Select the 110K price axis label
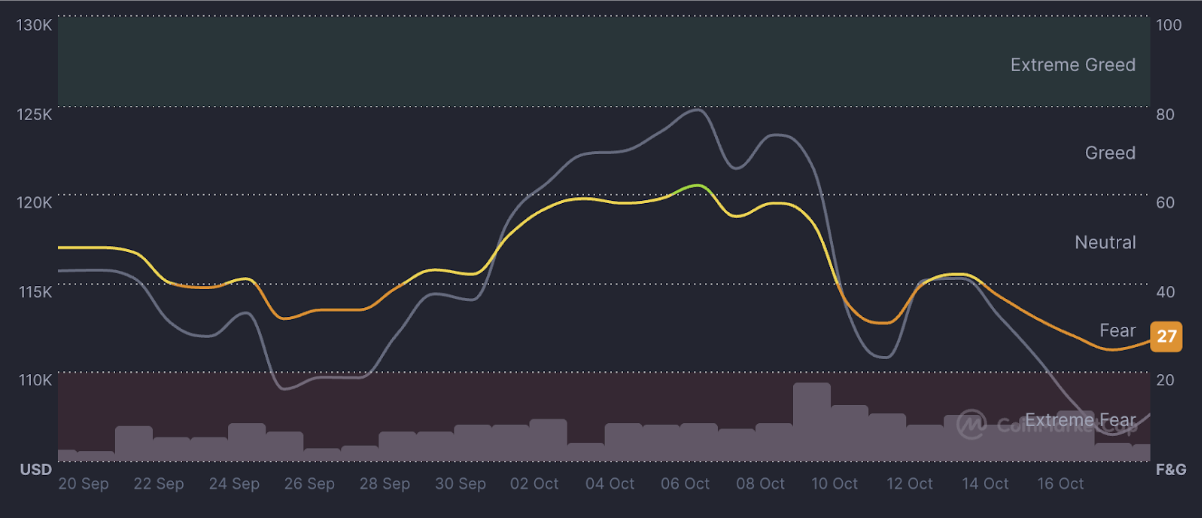This screenshot has height=518, width=1202. tap(34, 380)
